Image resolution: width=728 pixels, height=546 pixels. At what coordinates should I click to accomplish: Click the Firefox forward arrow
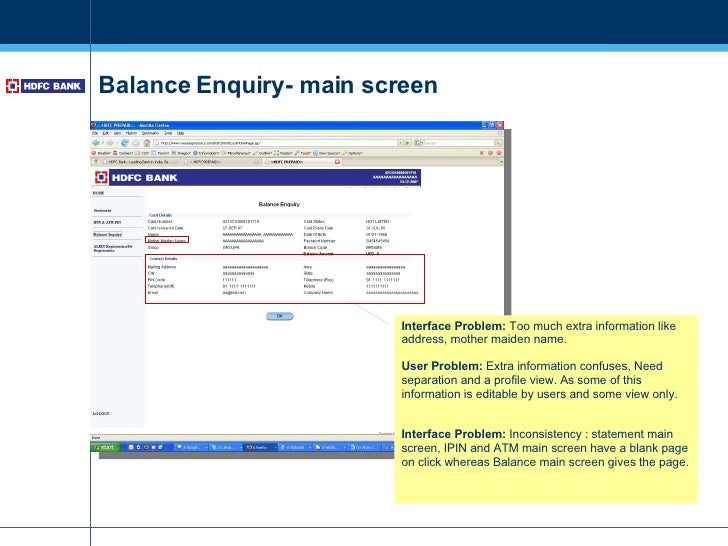pos(110,143)
